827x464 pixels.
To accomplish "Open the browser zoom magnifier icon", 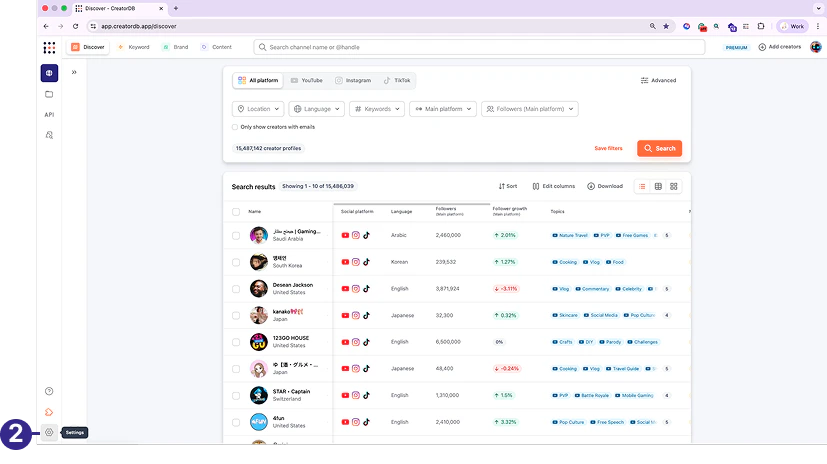I will pyautogui.click(x=652, y=26).
